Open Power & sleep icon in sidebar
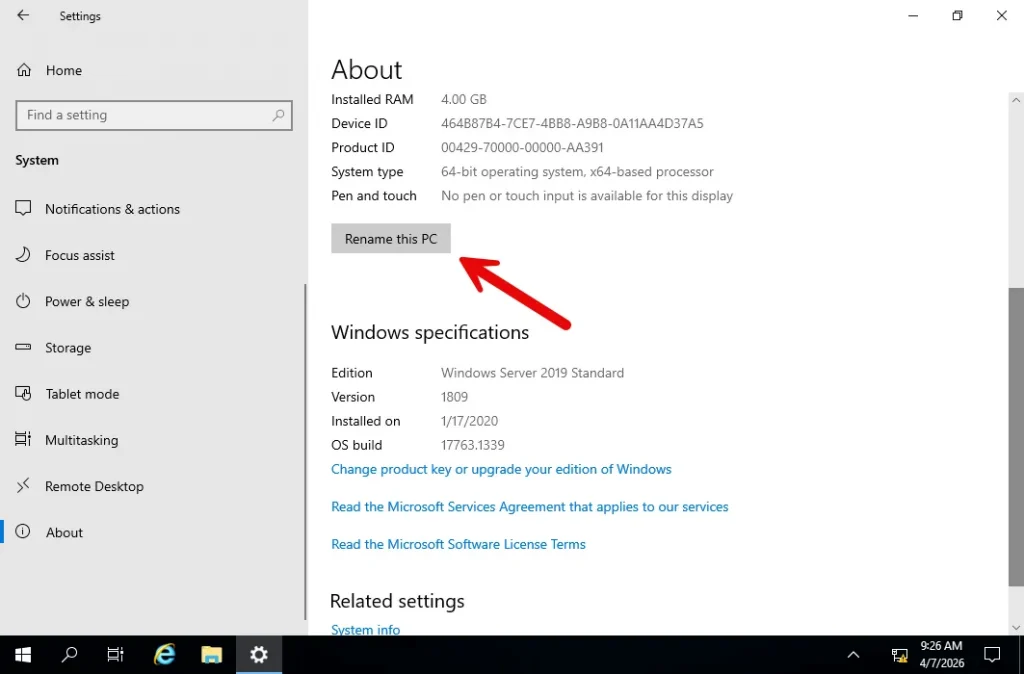Image resolution: width=1024 pixels, height=674 pixels. click(x=24, y=302)
